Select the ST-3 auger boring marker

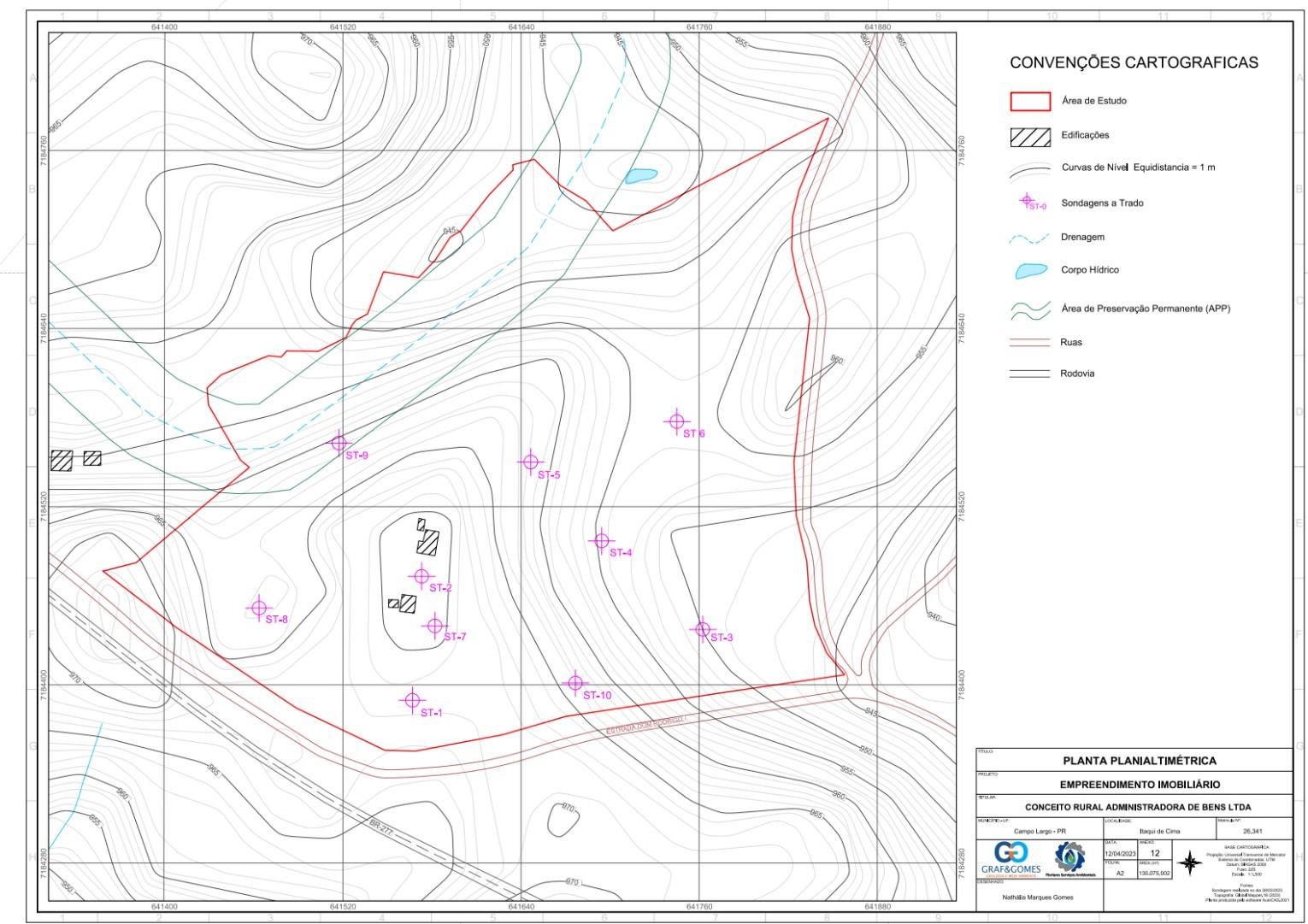702,629
